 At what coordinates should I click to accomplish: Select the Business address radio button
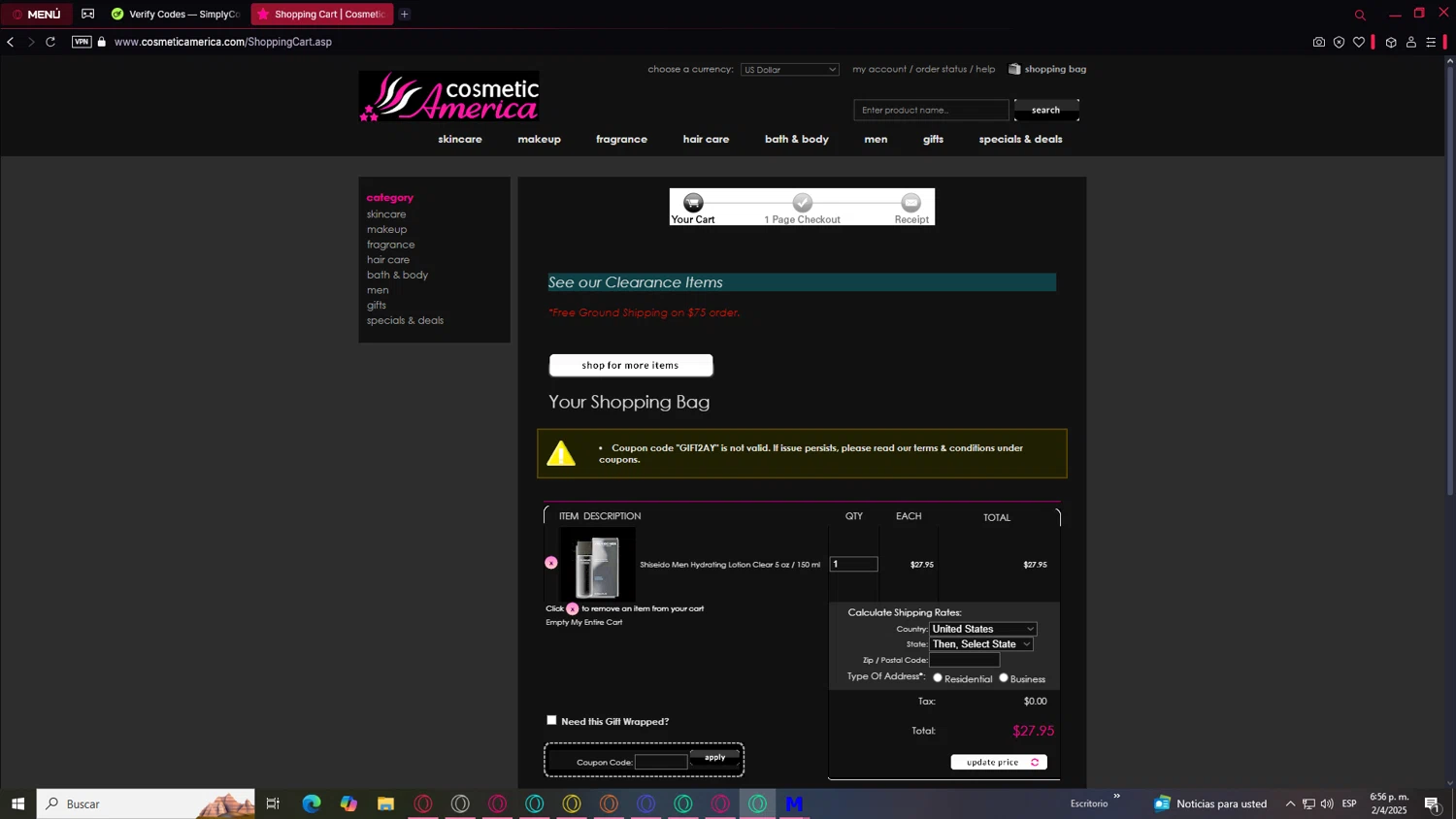[x=1004, y=677]
